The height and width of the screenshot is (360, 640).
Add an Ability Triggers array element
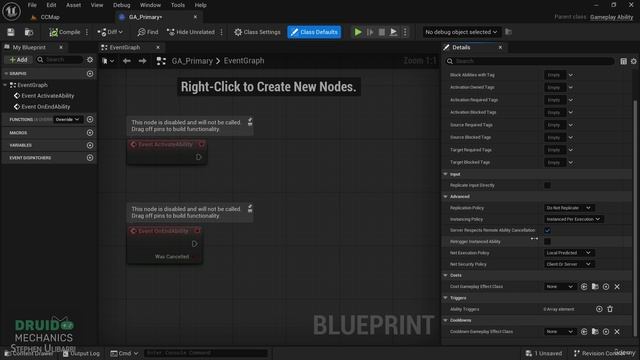click(x=599, y=309)
